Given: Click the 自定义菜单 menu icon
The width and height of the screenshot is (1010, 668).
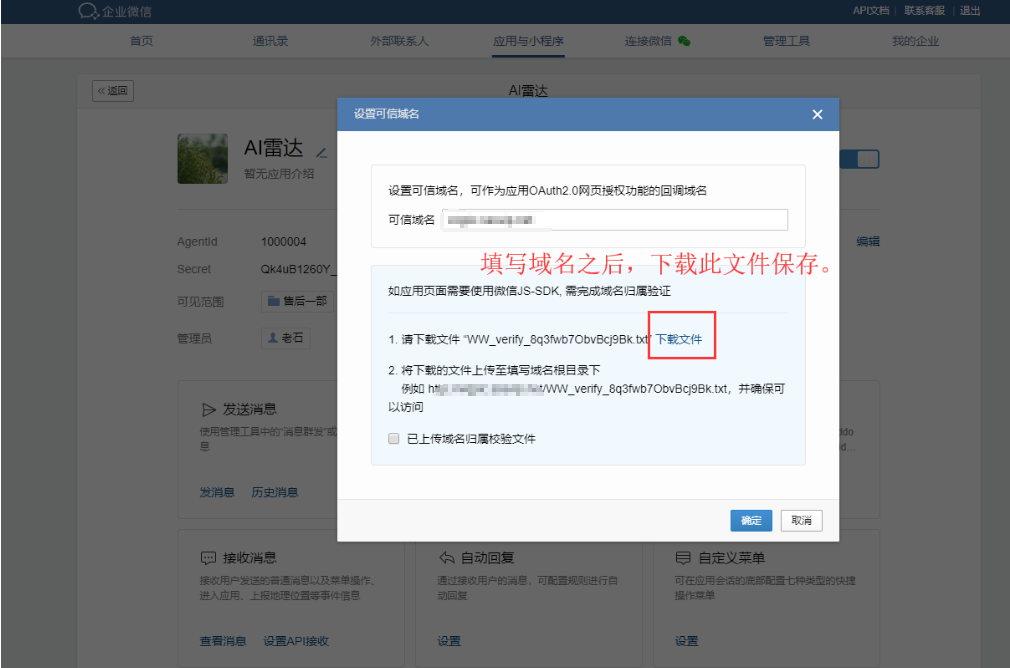Looking at the screenshot, I should click(683, 558).
